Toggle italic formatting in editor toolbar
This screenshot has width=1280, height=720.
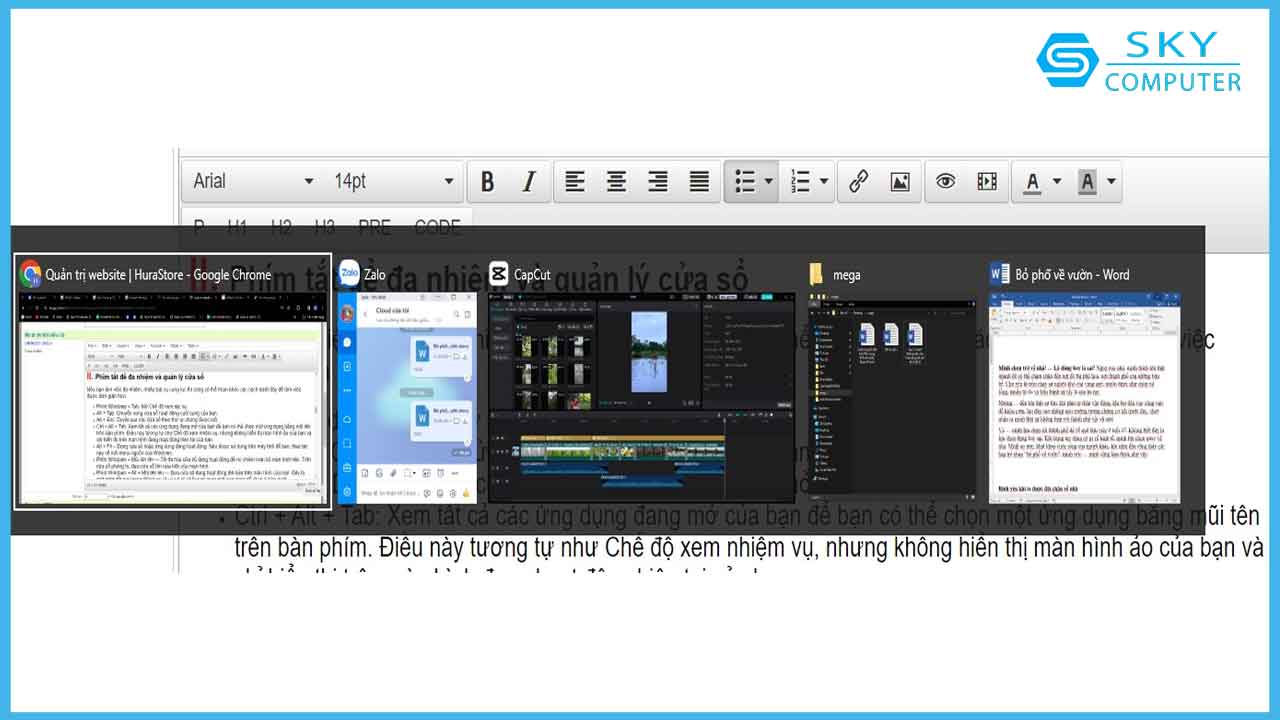528,182
